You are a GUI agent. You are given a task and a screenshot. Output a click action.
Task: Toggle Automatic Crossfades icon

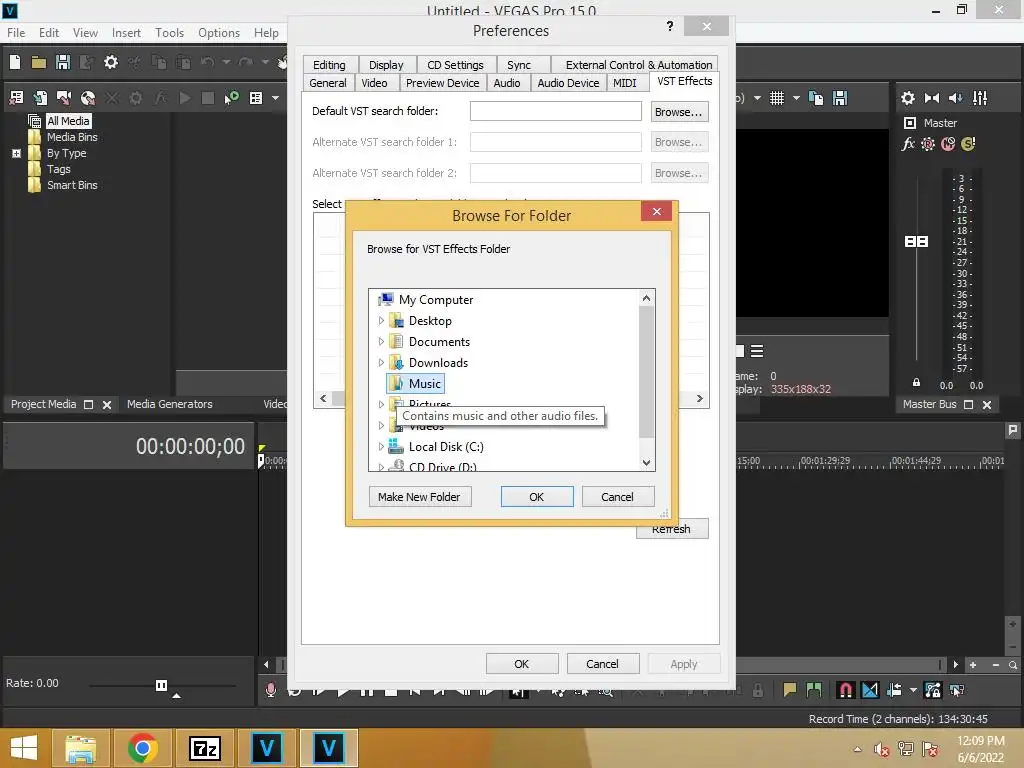click(x=870, y=690)
